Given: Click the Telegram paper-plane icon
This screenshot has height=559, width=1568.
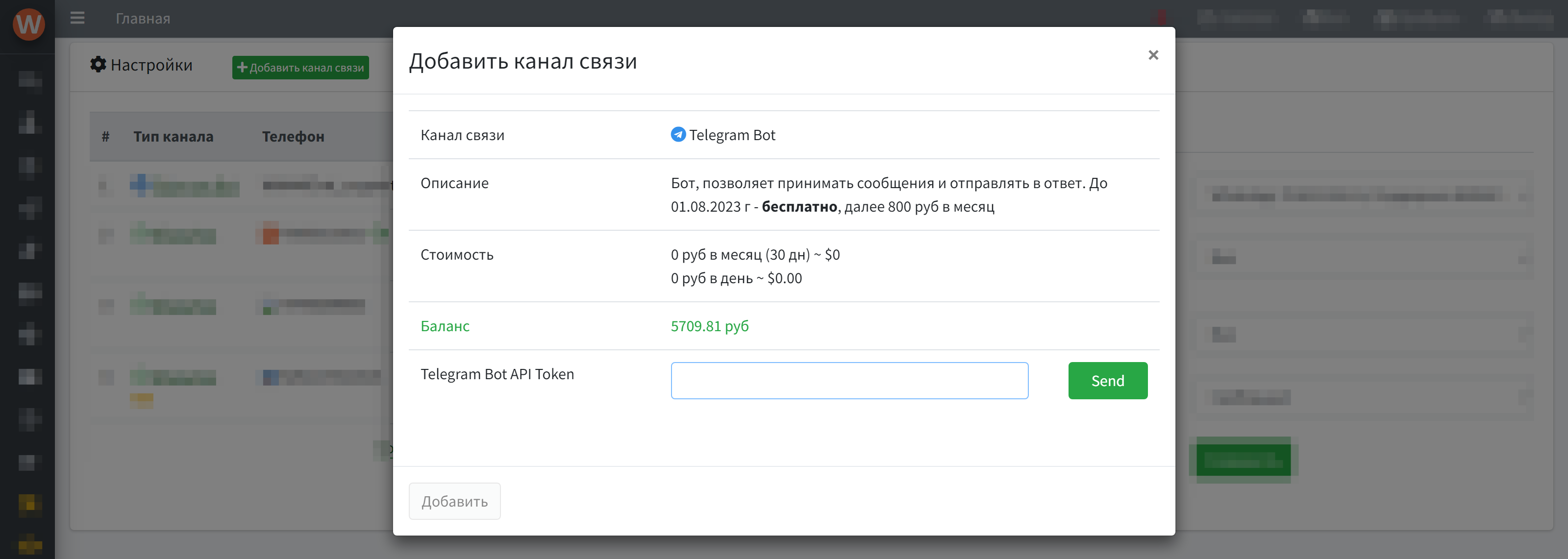Looking at the screenshot, I should point(678,134).
